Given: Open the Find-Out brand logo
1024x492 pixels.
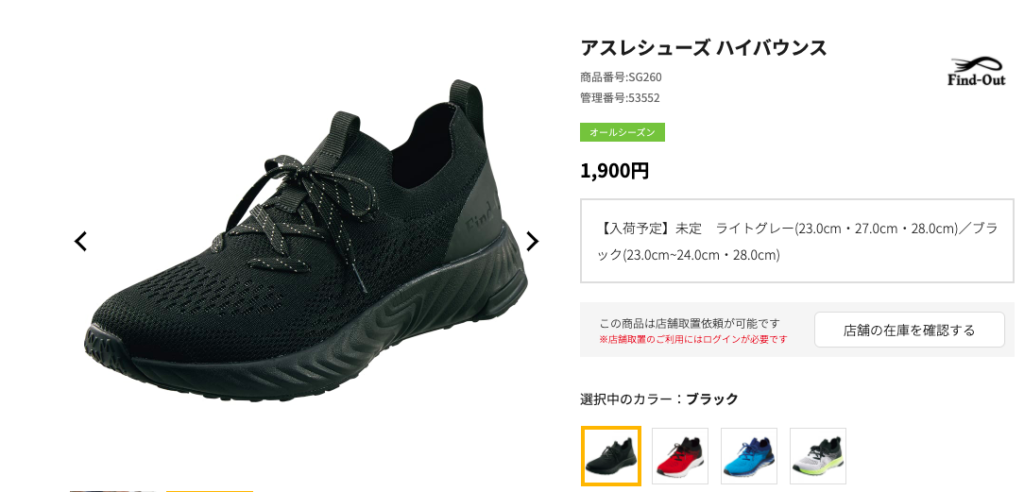Looking at the screenshot, I should [977, 72].
